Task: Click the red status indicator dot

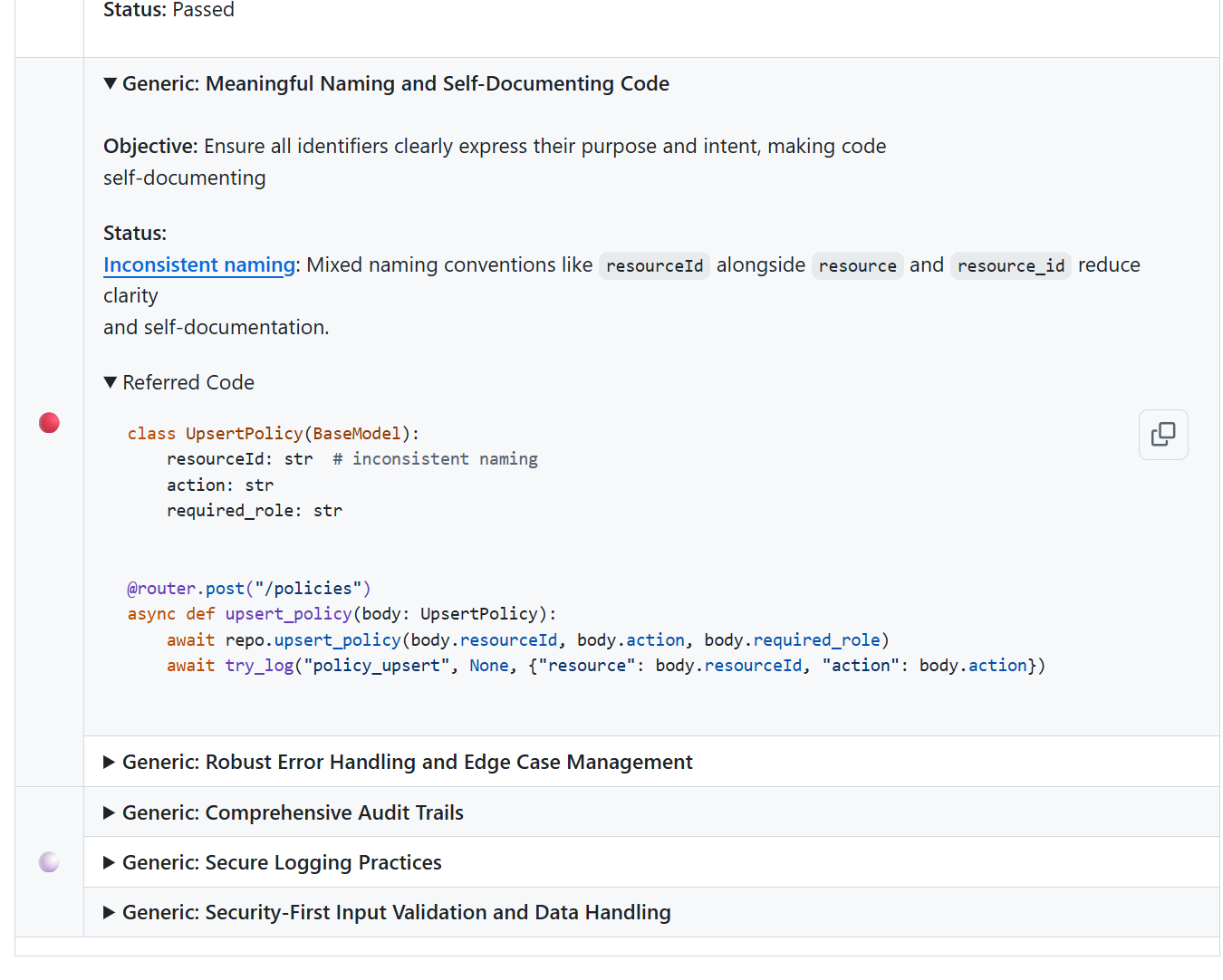Action: click(49, 422)
